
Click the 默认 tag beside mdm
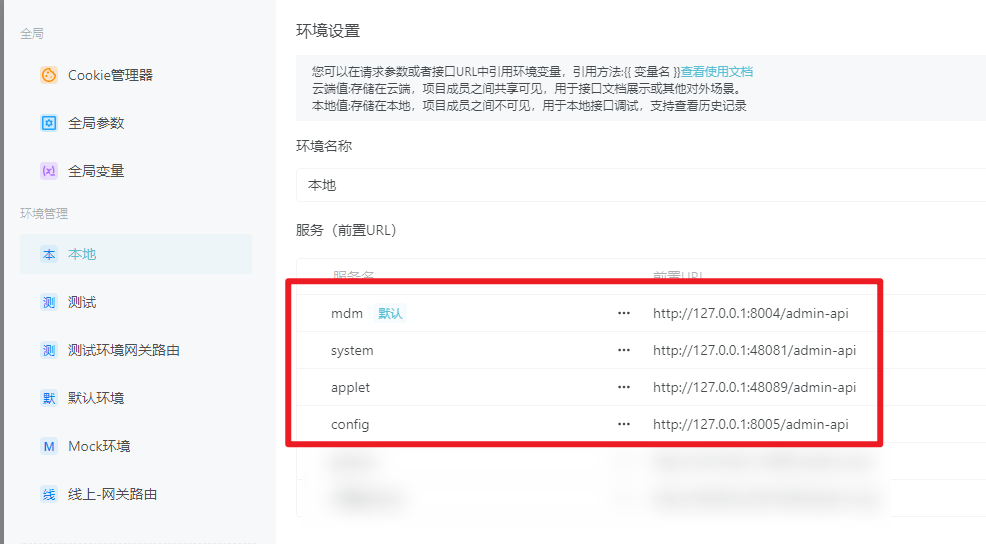pyautogui.click(x=390, y=313)
